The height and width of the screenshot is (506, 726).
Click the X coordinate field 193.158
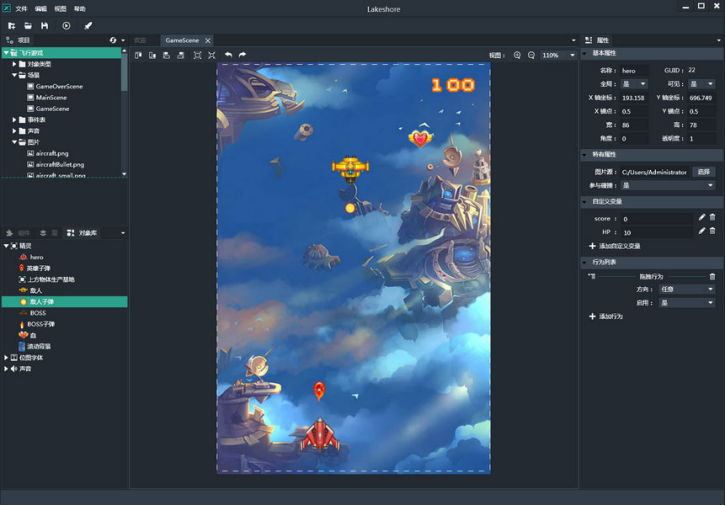coord(634,98)
